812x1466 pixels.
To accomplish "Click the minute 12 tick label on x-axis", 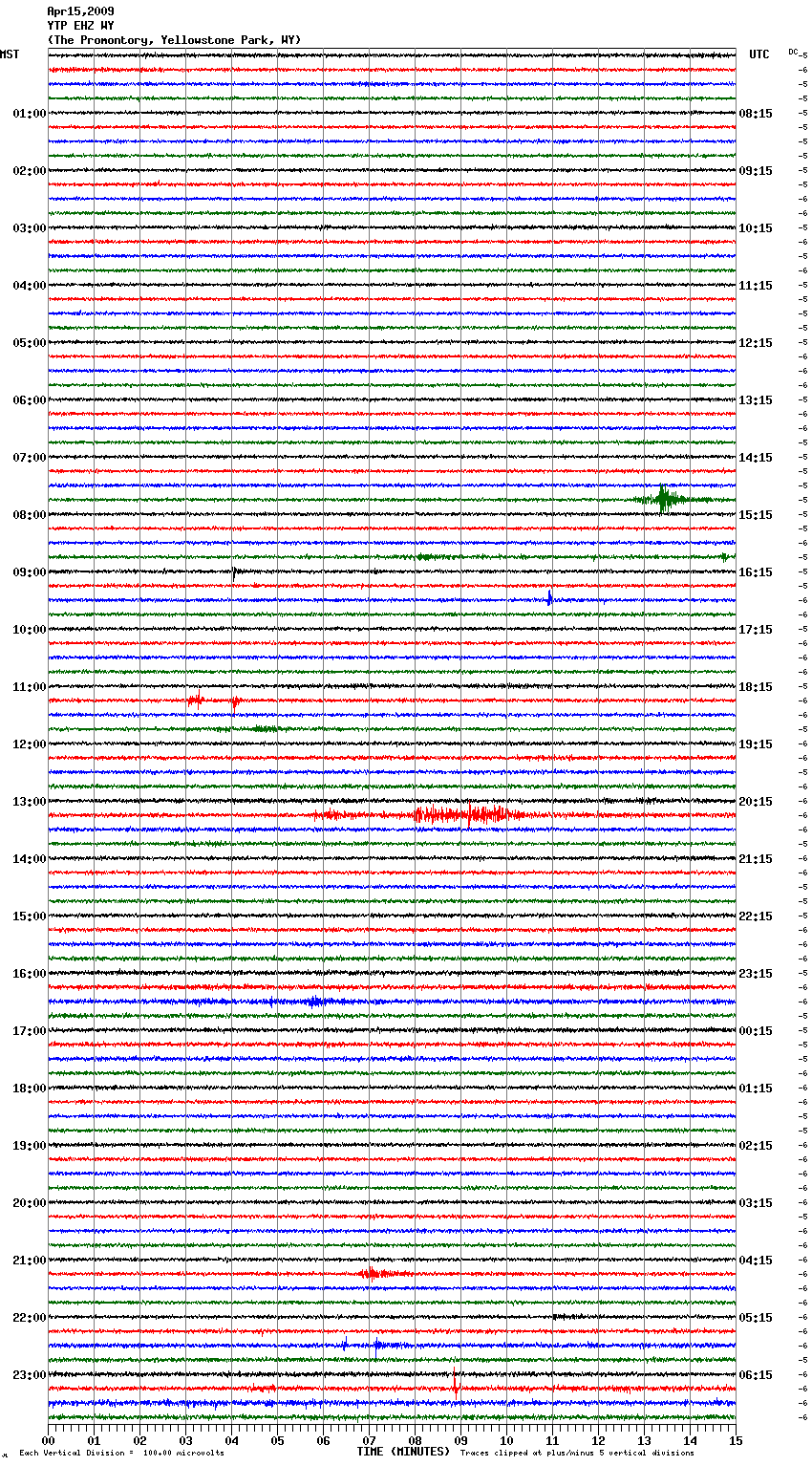I will (599, 1440).
